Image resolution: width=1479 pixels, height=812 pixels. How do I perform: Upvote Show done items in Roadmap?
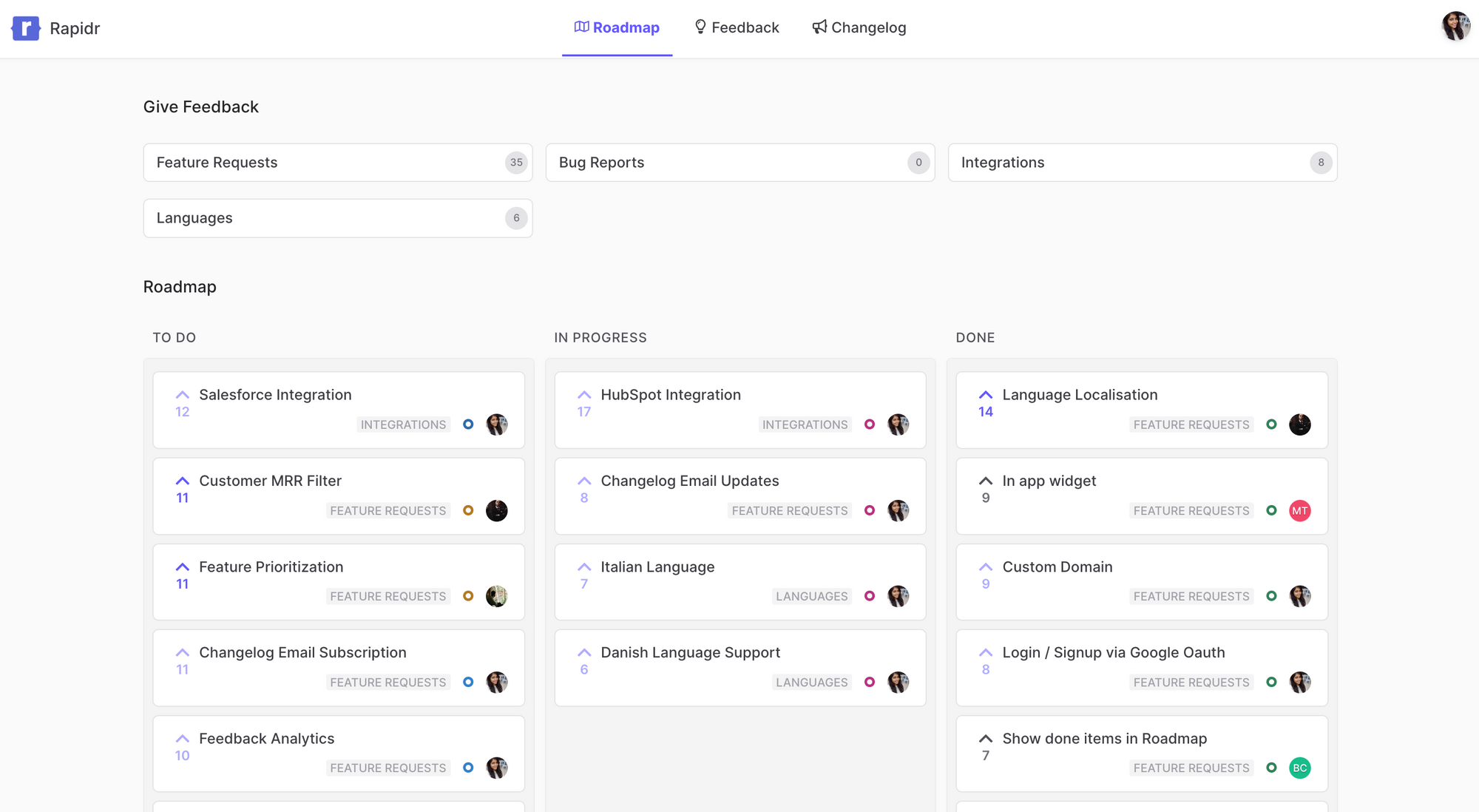(x=986, y=747)
